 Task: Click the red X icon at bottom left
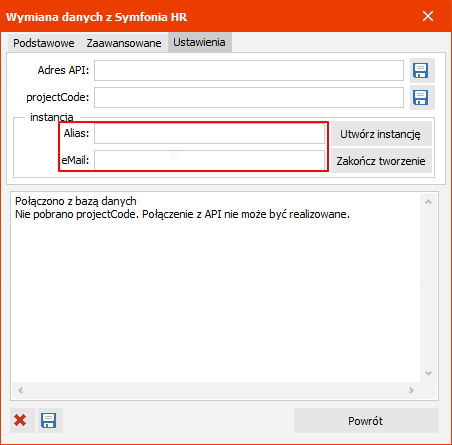(22, 420)
